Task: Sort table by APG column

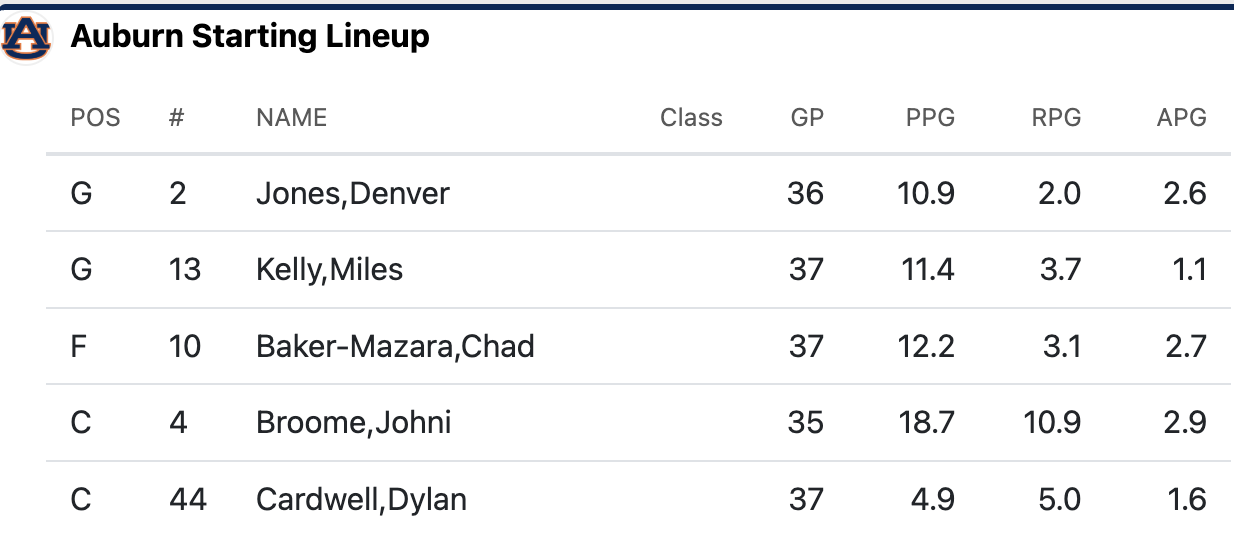Action: pyautogui.click(x=1181, y=118)
